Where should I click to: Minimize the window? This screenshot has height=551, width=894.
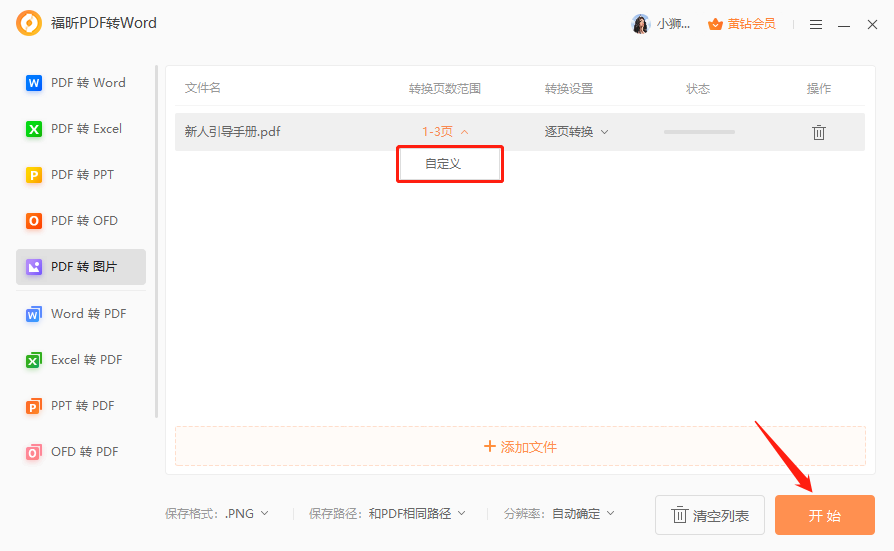pyautogui.click(x=844, y=25)
